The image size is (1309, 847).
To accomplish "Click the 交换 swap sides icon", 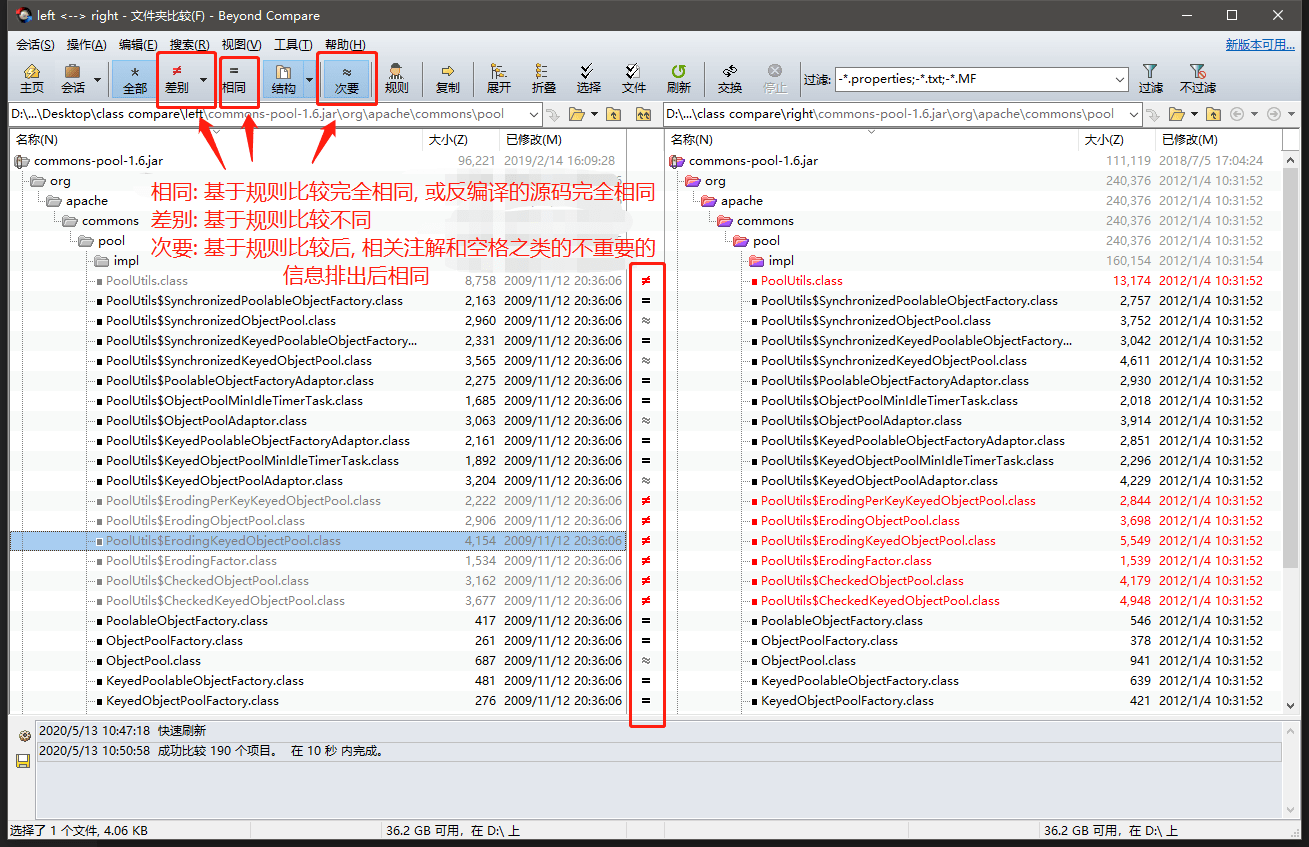I will [x=730, y=79].
